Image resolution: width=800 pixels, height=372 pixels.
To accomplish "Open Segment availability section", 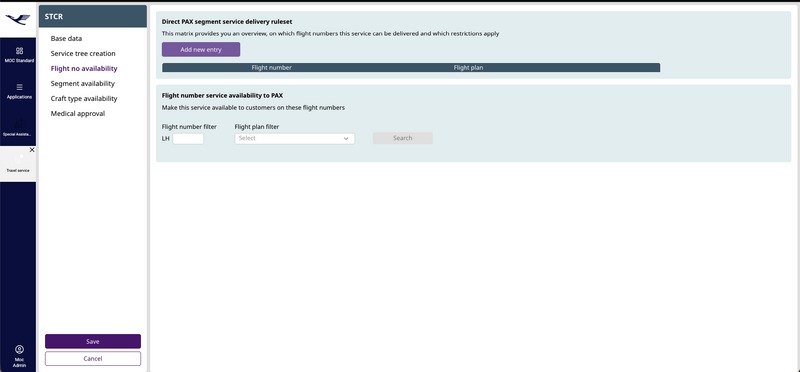I will (x=83, y=84).
